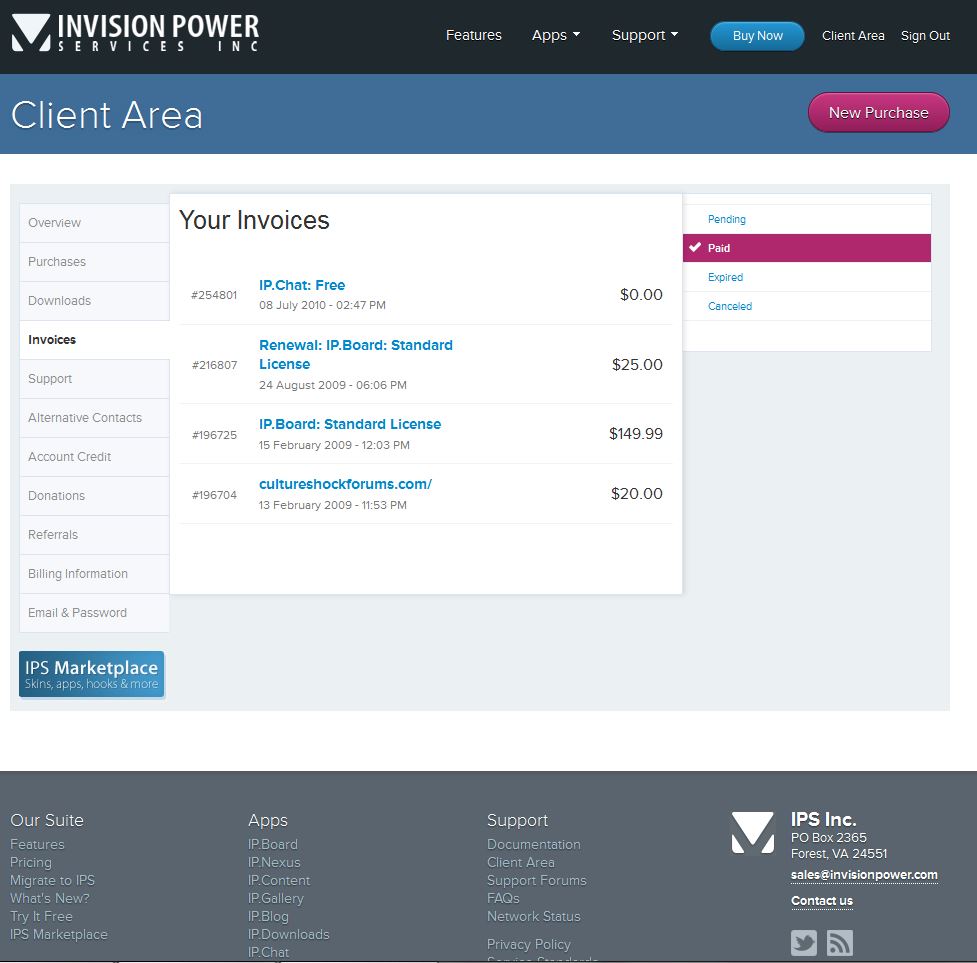Click the $25.00 invoice amount
The height and width of the screenshot is (963, 977).
pyautogui.click(x=637, y=364)
